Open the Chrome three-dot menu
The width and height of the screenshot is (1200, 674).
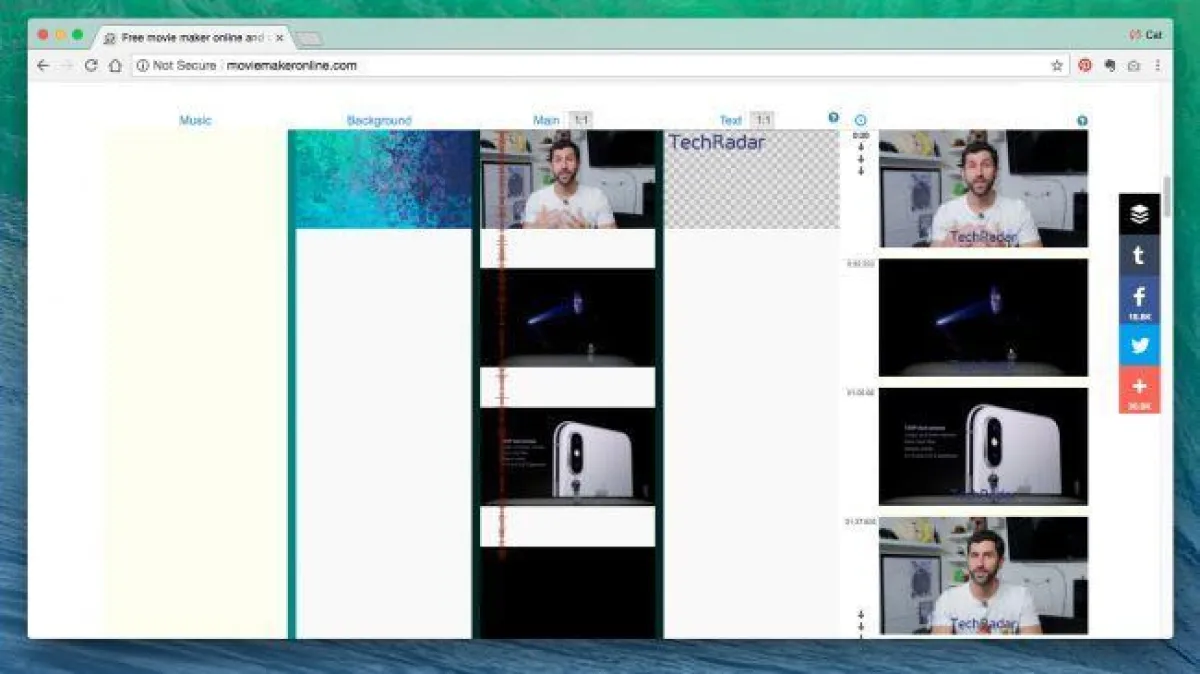1158,66
